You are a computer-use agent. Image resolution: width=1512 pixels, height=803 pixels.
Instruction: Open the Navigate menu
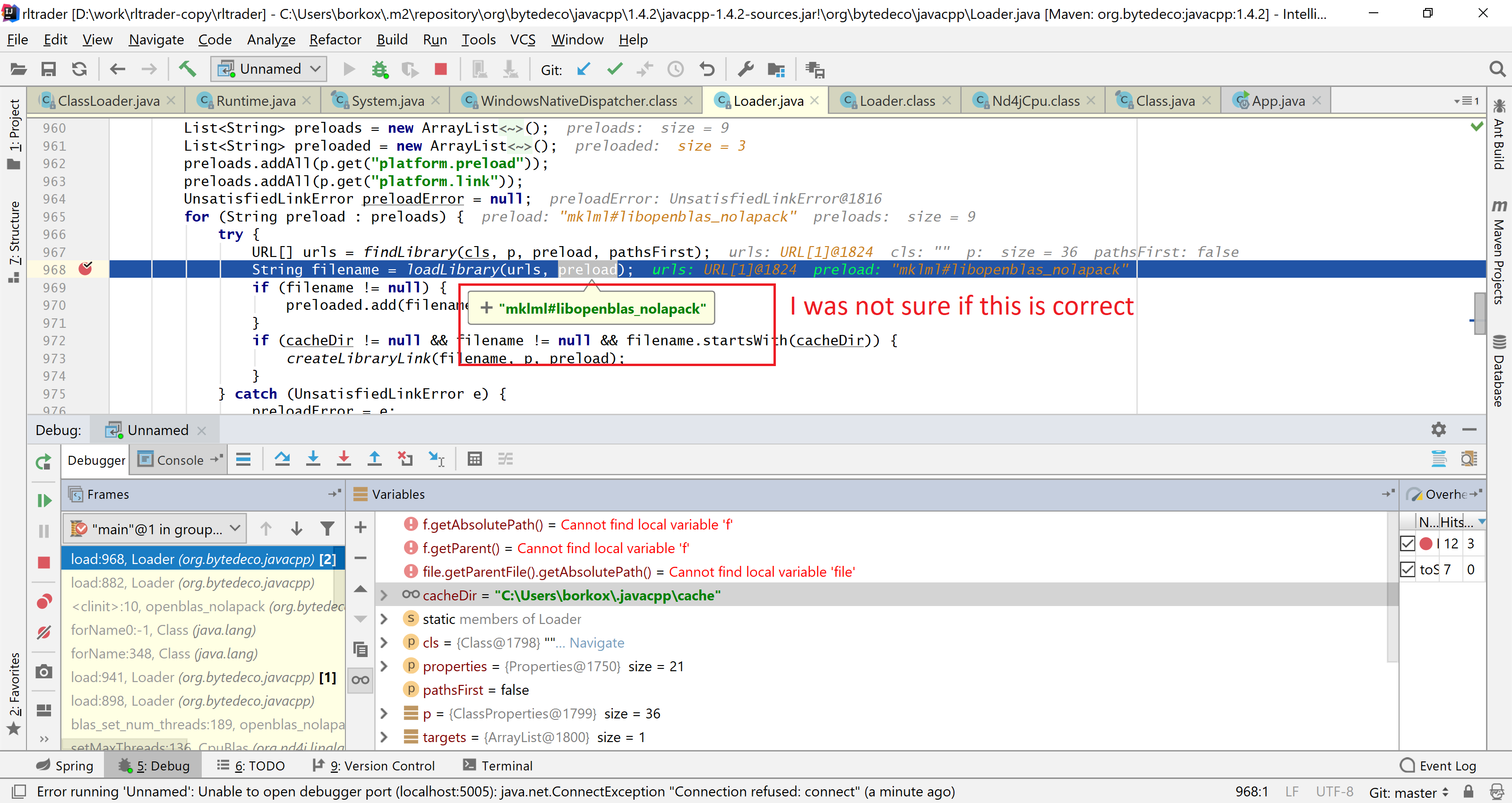(x=156, y=39)
